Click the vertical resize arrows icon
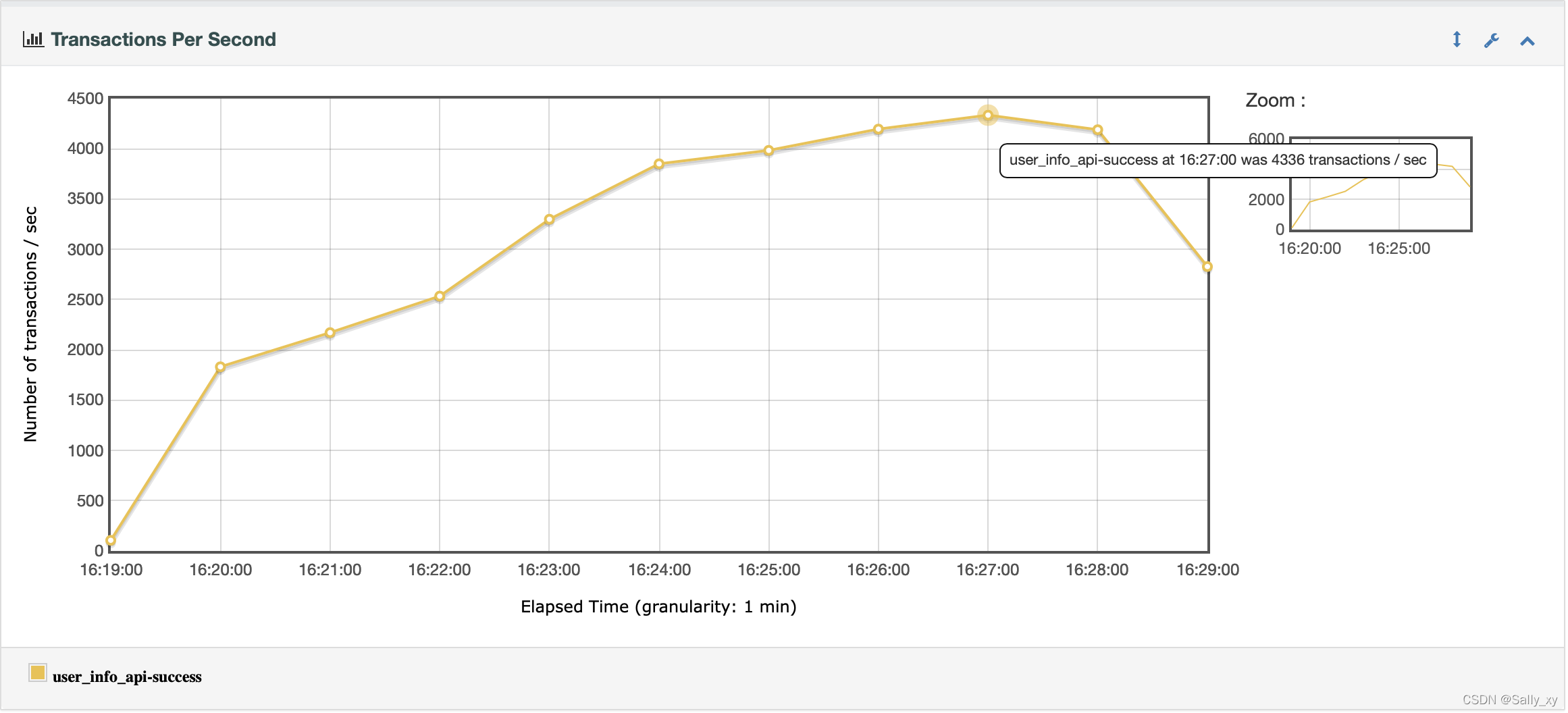Viewport: 1568px width, 713px height. 1457,40
